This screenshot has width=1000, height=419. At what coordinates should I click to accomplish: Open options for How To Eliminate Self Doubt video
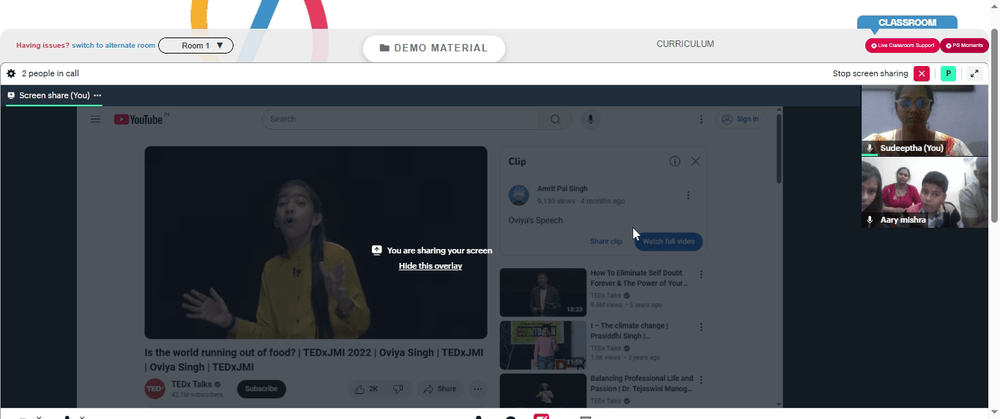(x=701, y=274)
